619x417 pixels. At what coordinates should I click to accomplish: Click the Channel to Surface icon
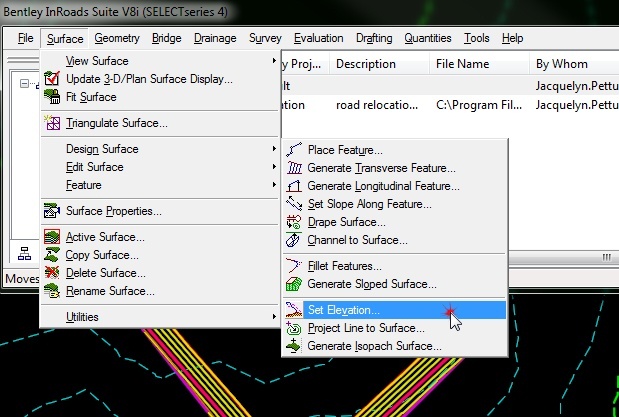pyautogui.click(x=294, y=240)
